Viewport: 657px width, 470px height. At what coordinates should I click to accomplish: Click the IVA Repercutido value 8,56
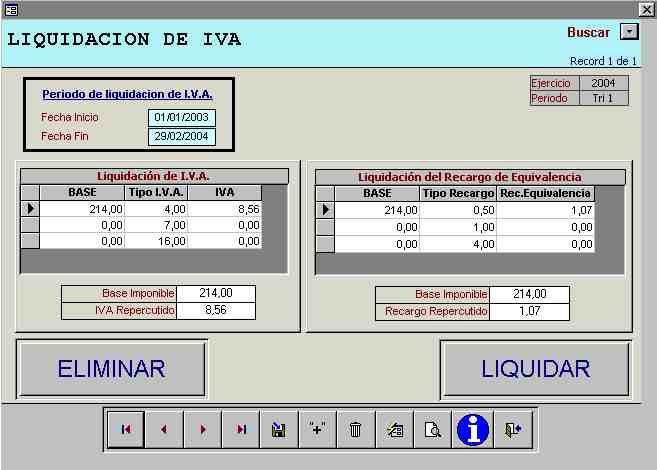pyautogui.click(x=216, y=310)
